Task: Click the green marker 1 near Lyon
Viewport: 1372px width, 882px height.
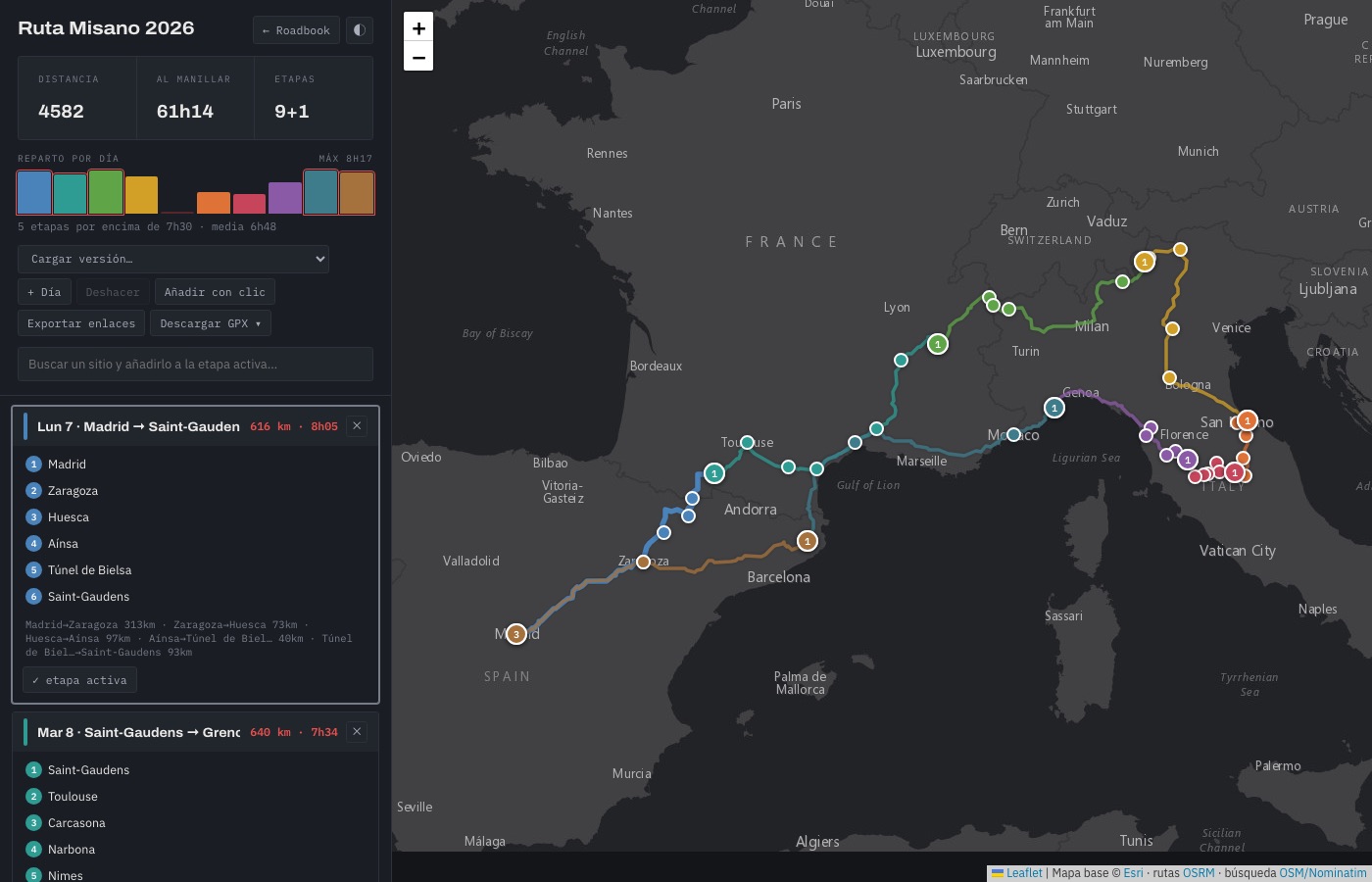Action: pyautogui.click(x=938, y=344)
